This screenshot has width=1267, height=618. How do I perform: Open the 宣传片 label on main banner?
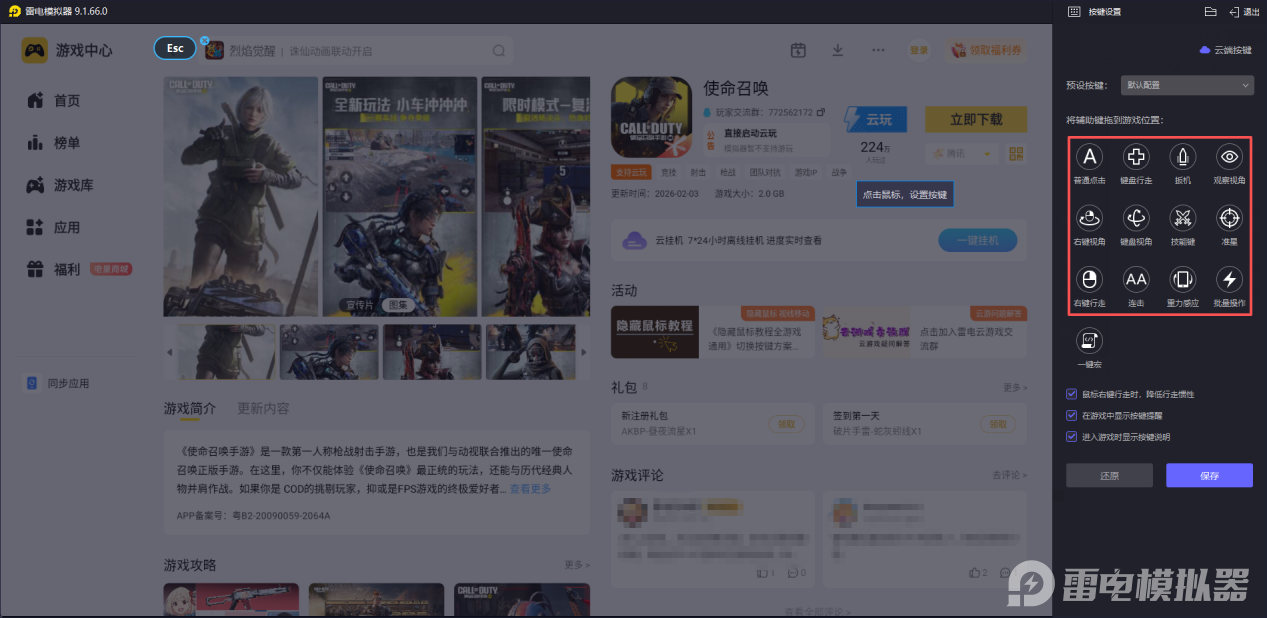pyautogui.click(x=359, y=304)
